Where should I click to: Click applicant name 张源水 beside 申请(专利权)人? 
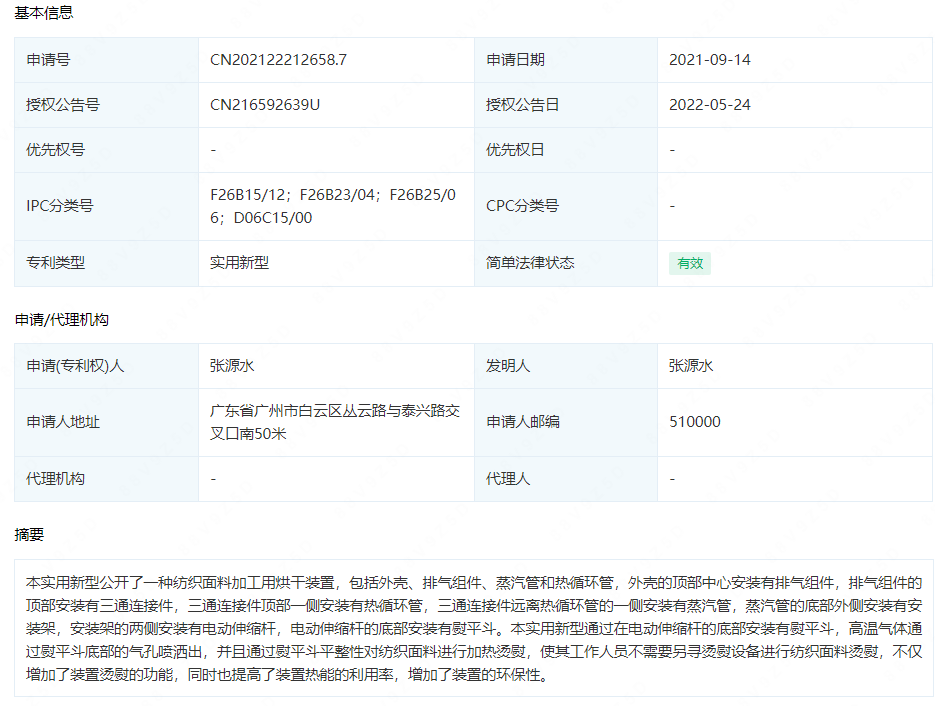click(232, 366)
